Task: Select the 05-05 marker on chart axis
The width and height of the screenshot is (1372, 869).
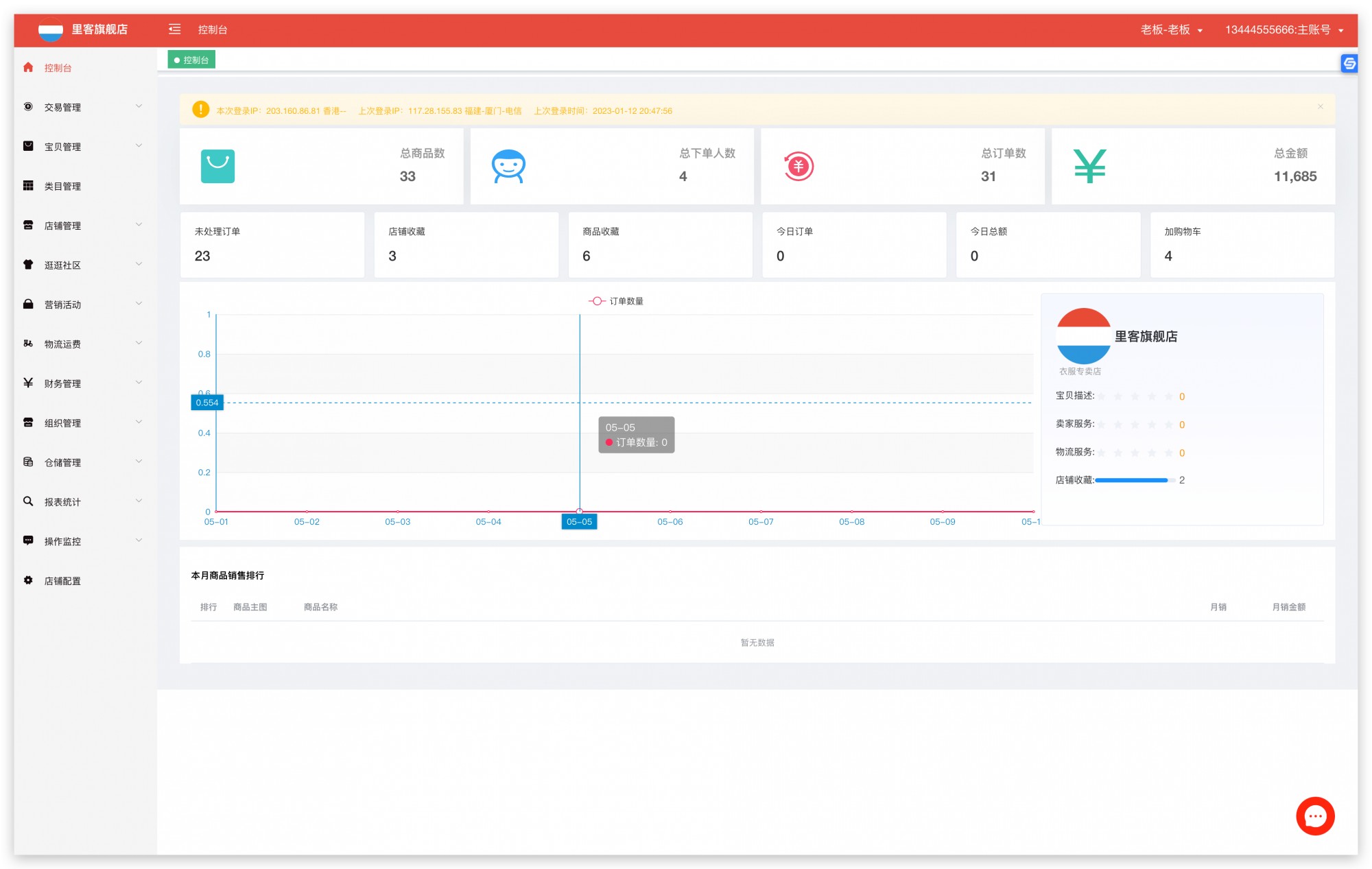Action: [x=579, y=522]
